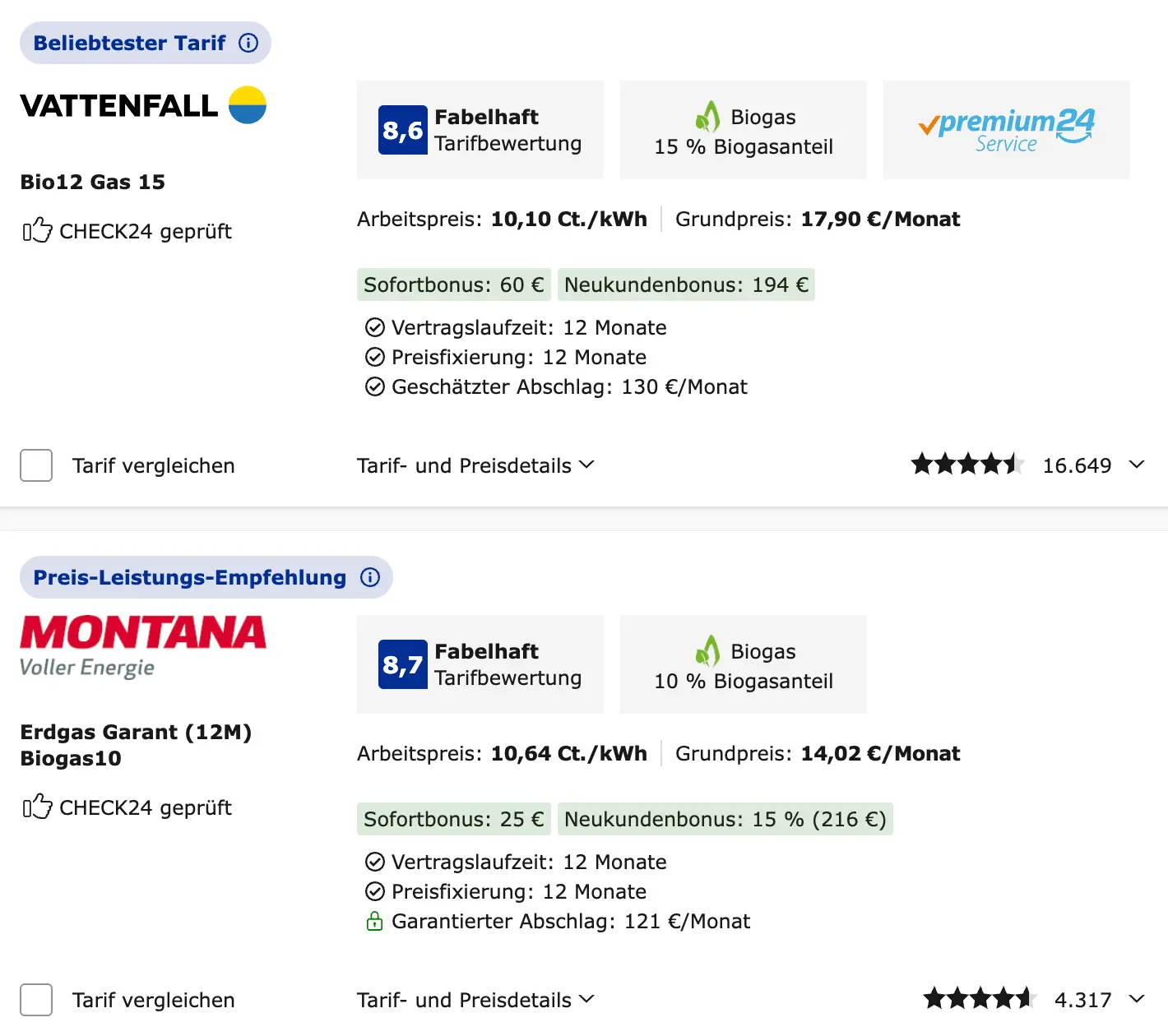Tick Tarif vergleichen checkbox for Montana
Image resolution: width=1168 pixels, height=1036 pixels.
36,1000
